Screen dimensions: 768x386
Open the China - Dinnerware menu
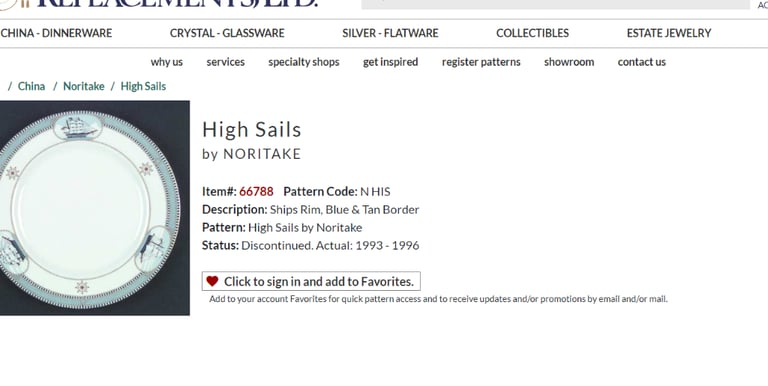[56, 33]
